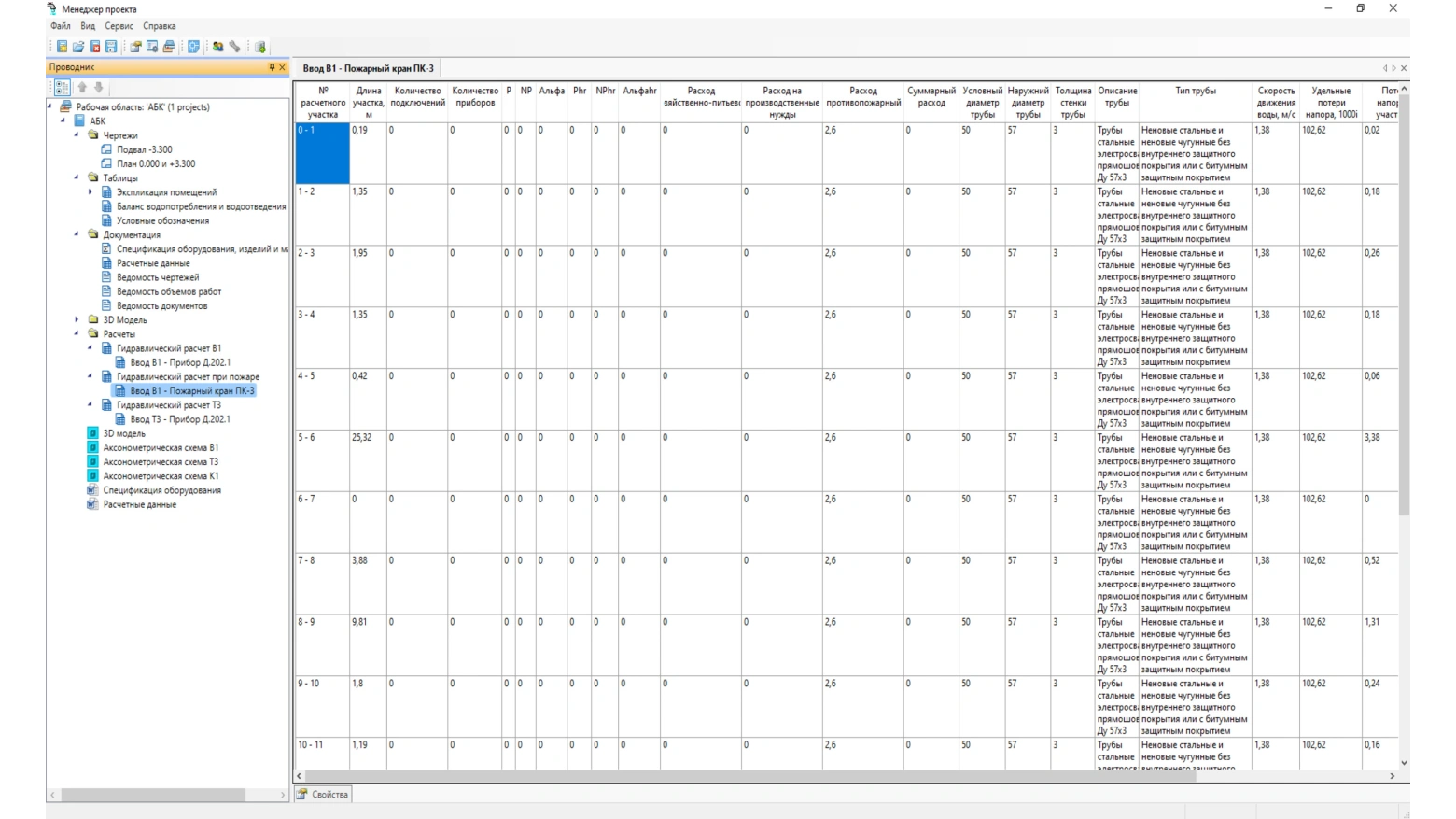The image size is (1456, 819).
Task: Close the Проводник panel
Action: pyautogui.click(x=282, y=67)
